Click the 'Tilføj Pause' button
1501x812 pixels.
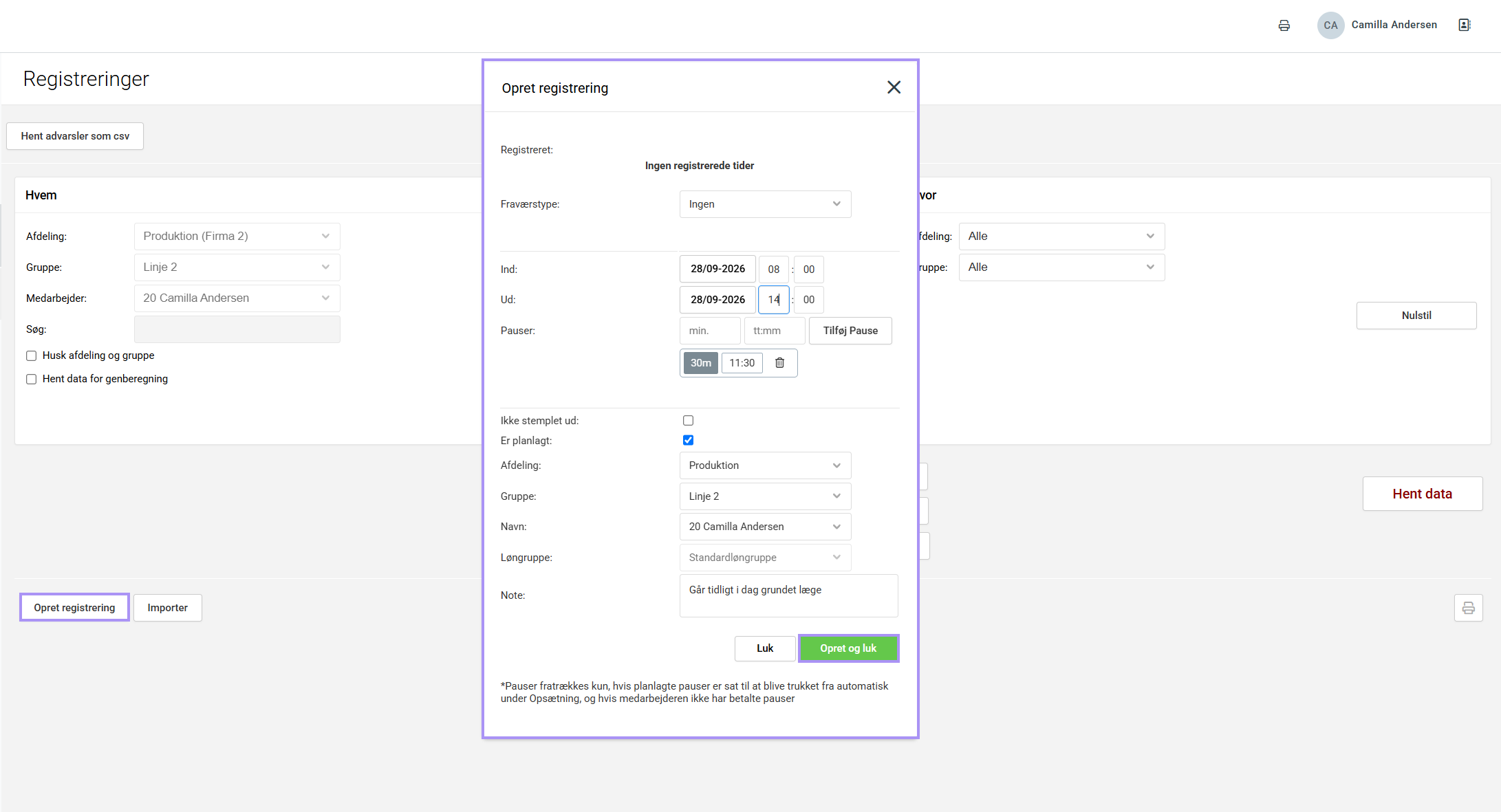(x=850, y=331)
